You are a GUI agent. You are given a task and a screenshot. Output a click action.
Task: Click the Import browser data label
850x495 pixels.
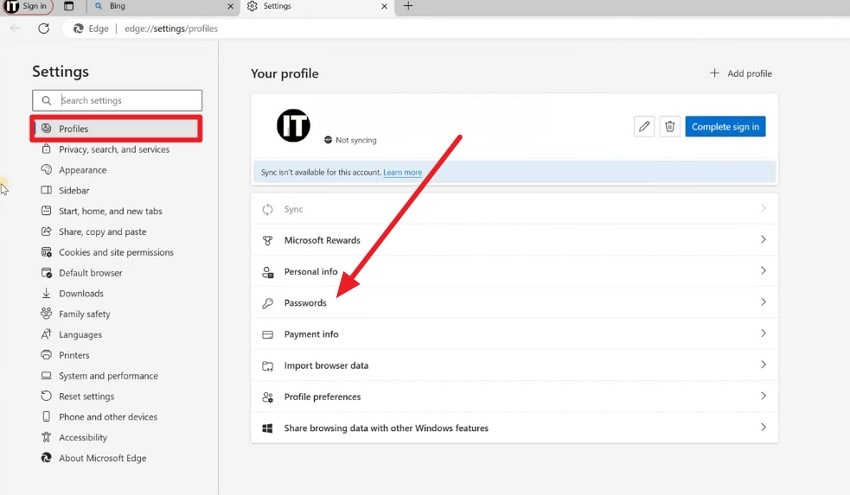pyautogui.click(x=326, y=365)
